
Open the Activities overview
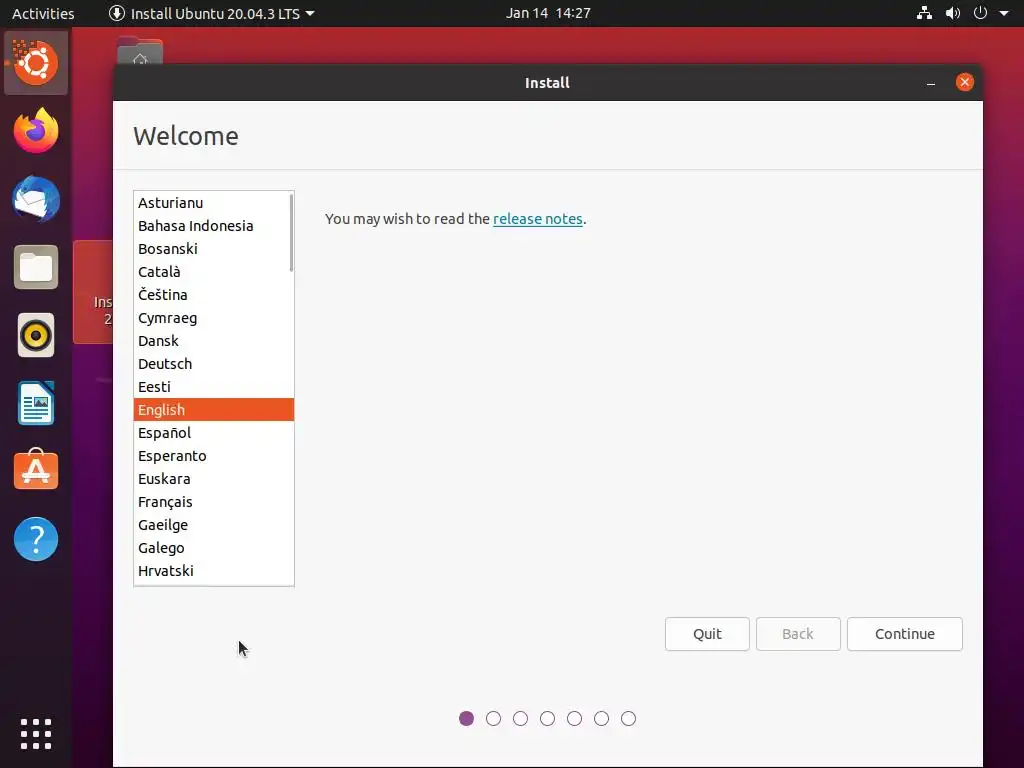coord(43,13)
